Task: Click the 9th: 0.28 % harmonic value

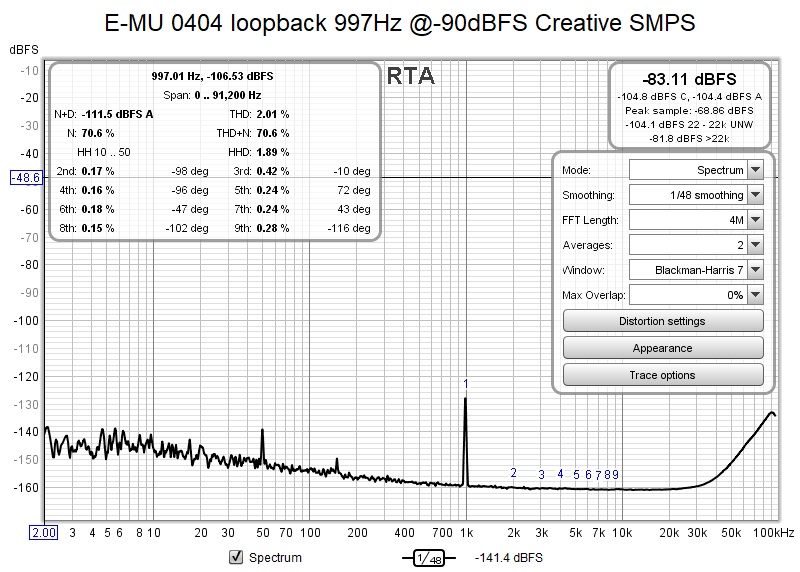Action: click(x=261, y=228)
